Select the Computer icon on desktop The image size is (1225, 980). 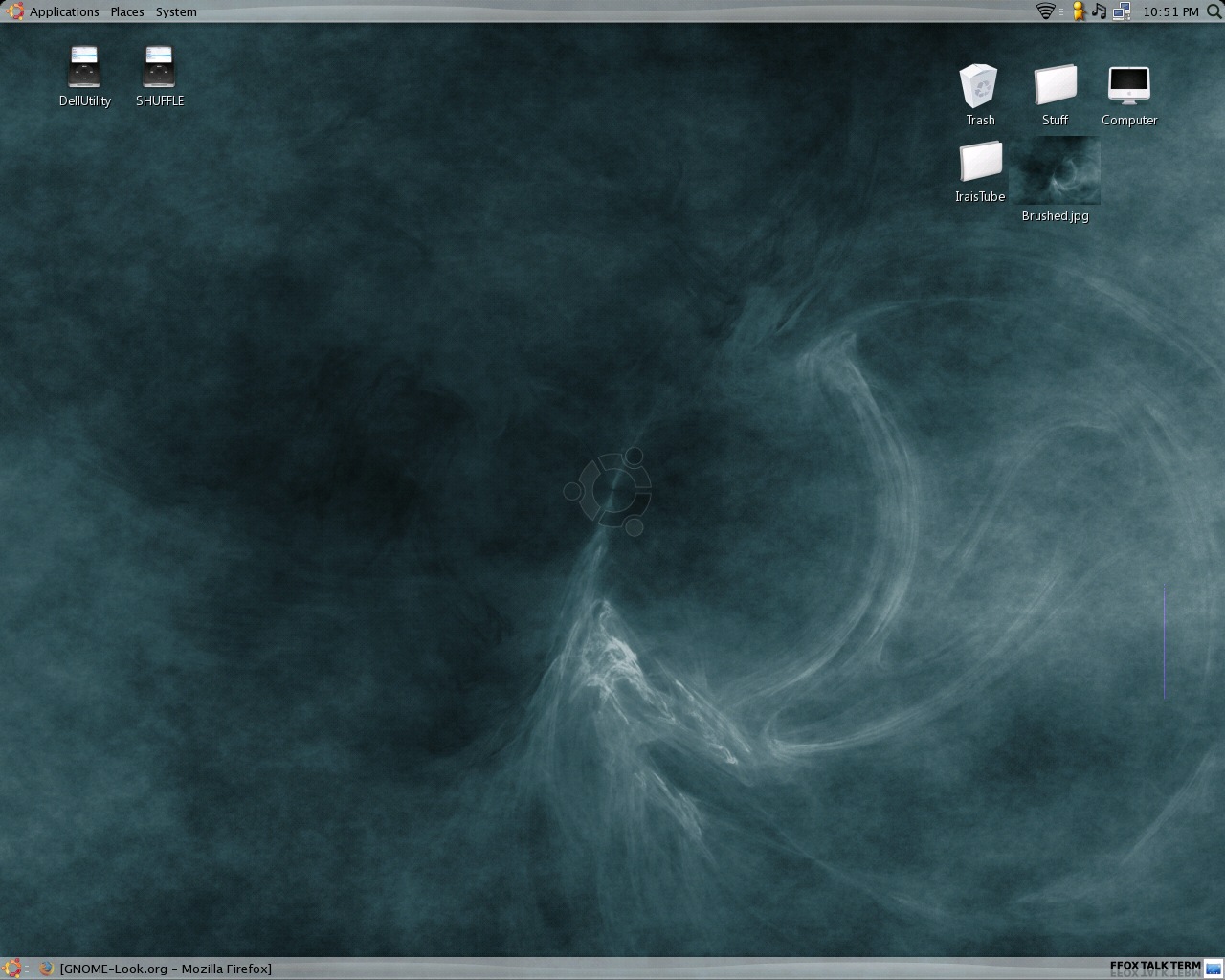[x=1129, y=86]
